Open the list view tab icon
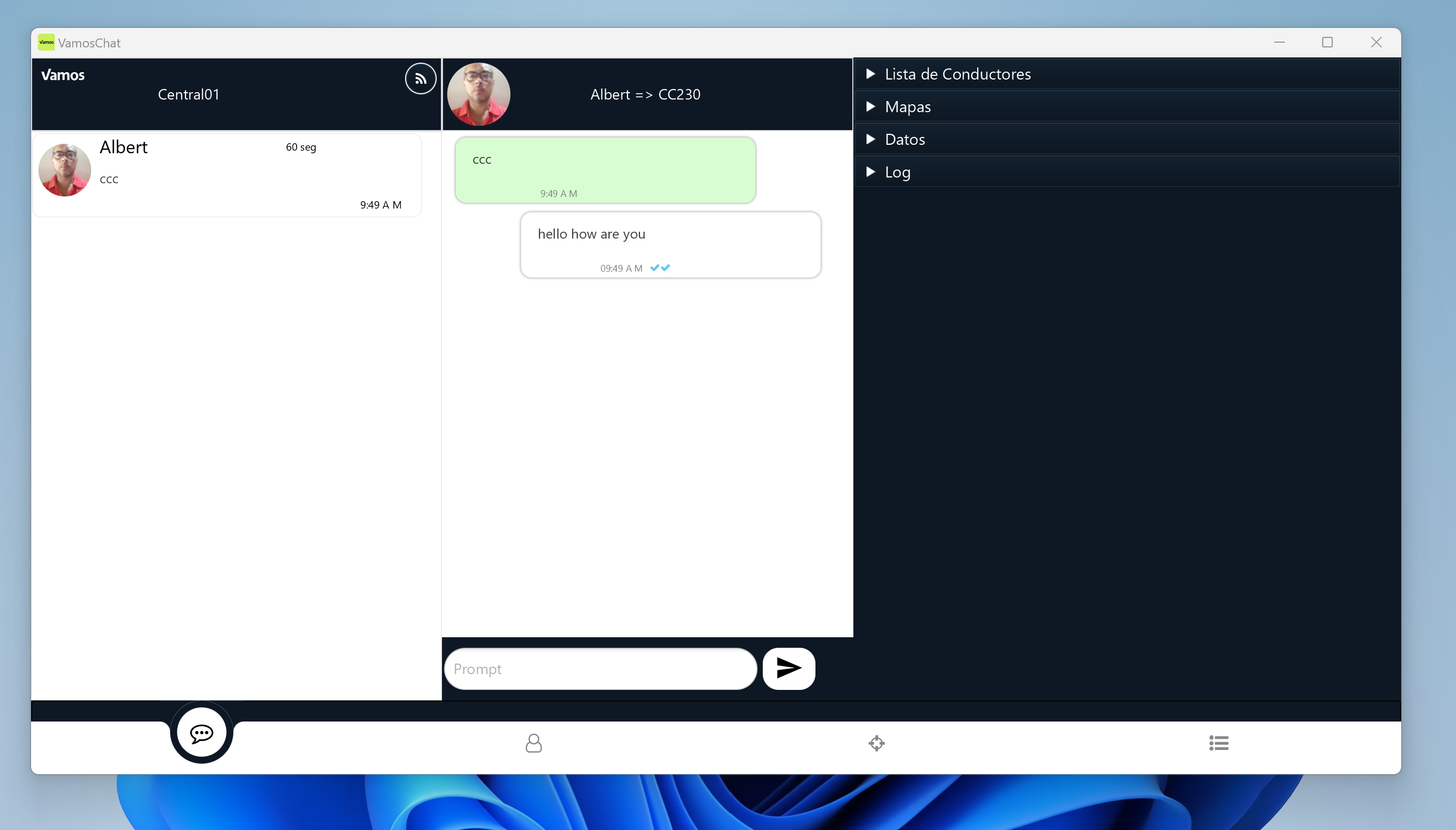1456x830 pixels. click(x=1218, y=743)
